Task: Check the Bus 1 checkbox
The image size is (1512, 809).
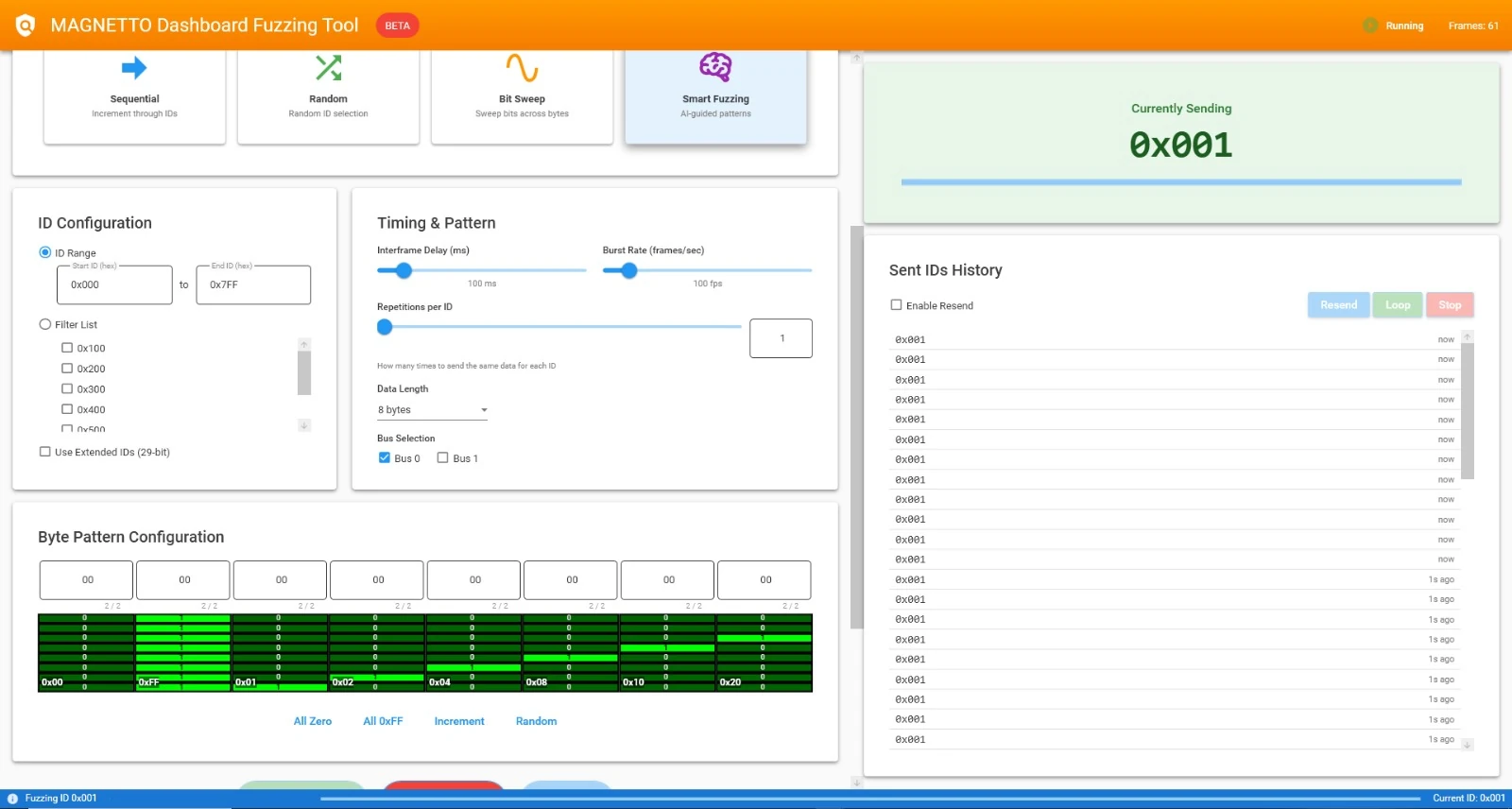Action: (442, 458)
